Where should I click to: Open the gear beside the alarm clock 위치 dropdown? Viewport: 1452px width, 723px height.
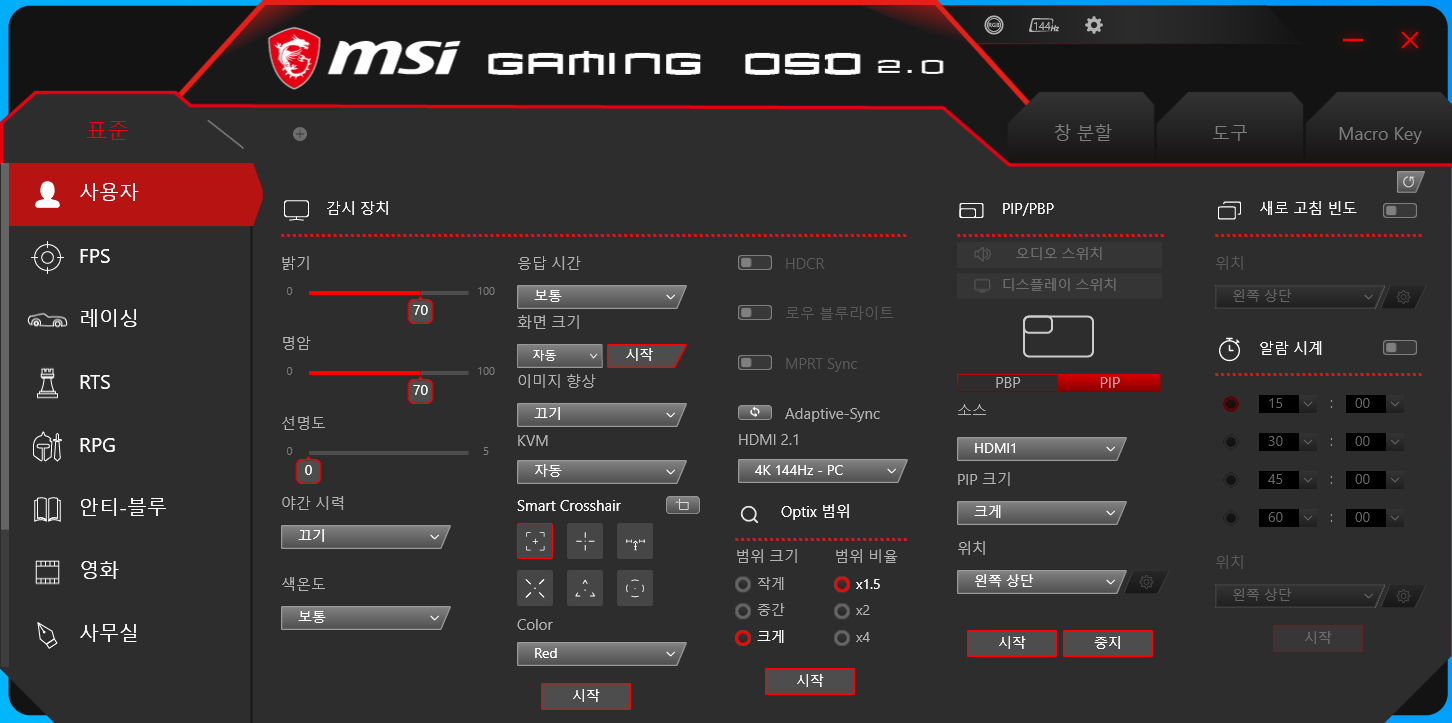(1403, 596)
